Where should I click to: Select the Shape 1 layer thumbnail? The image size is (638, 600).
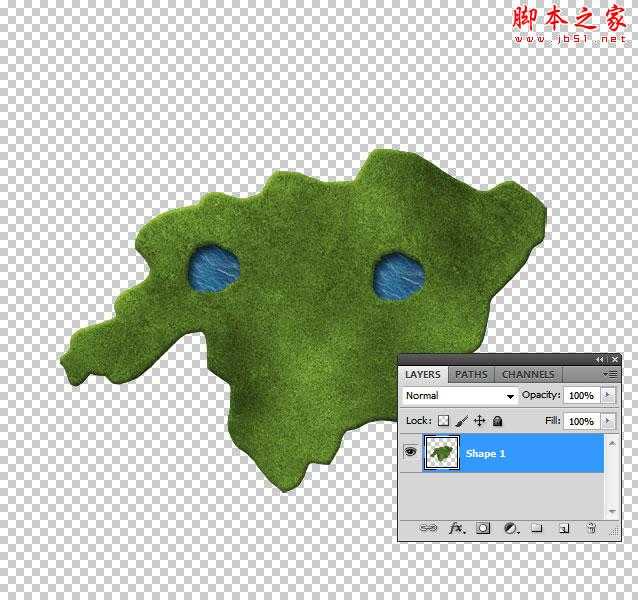[441, 453]
